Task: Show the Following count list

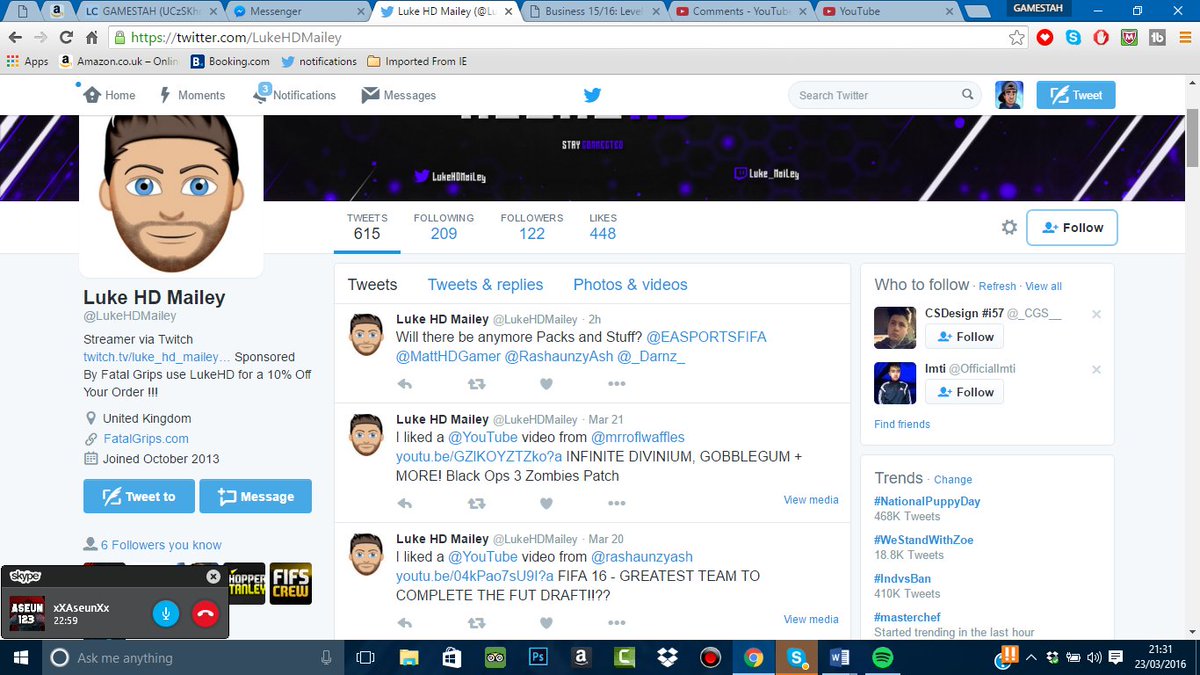Action: 444,227
